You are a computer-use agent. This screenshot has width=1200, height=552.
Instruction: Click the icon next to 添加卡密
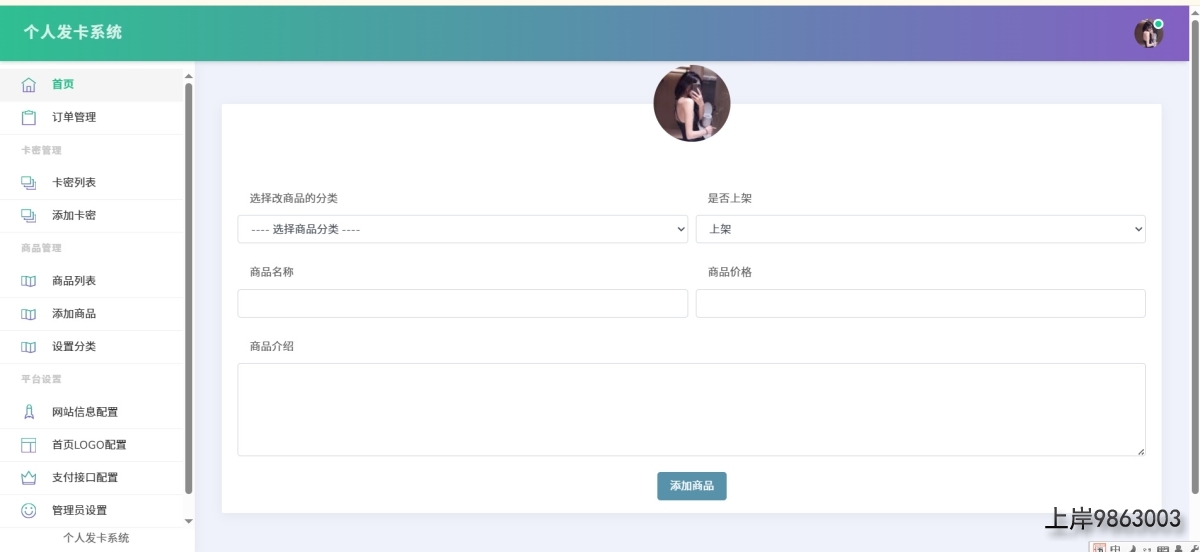click(x=29, y=216)
